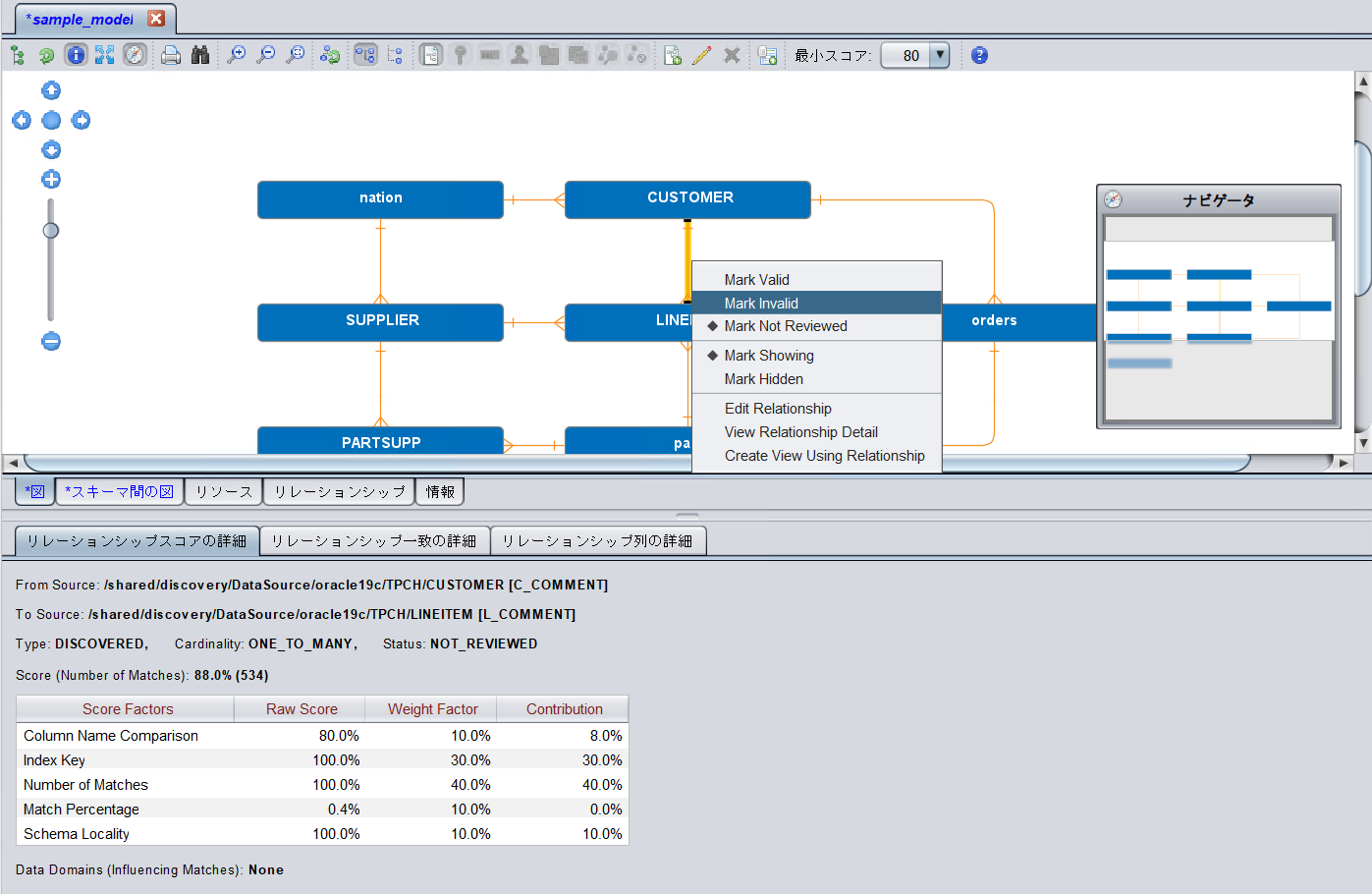The height and width of the screenshot is (894, 1372).
Task: Select the SUPPLIER table node
Action: click(380, 321)
